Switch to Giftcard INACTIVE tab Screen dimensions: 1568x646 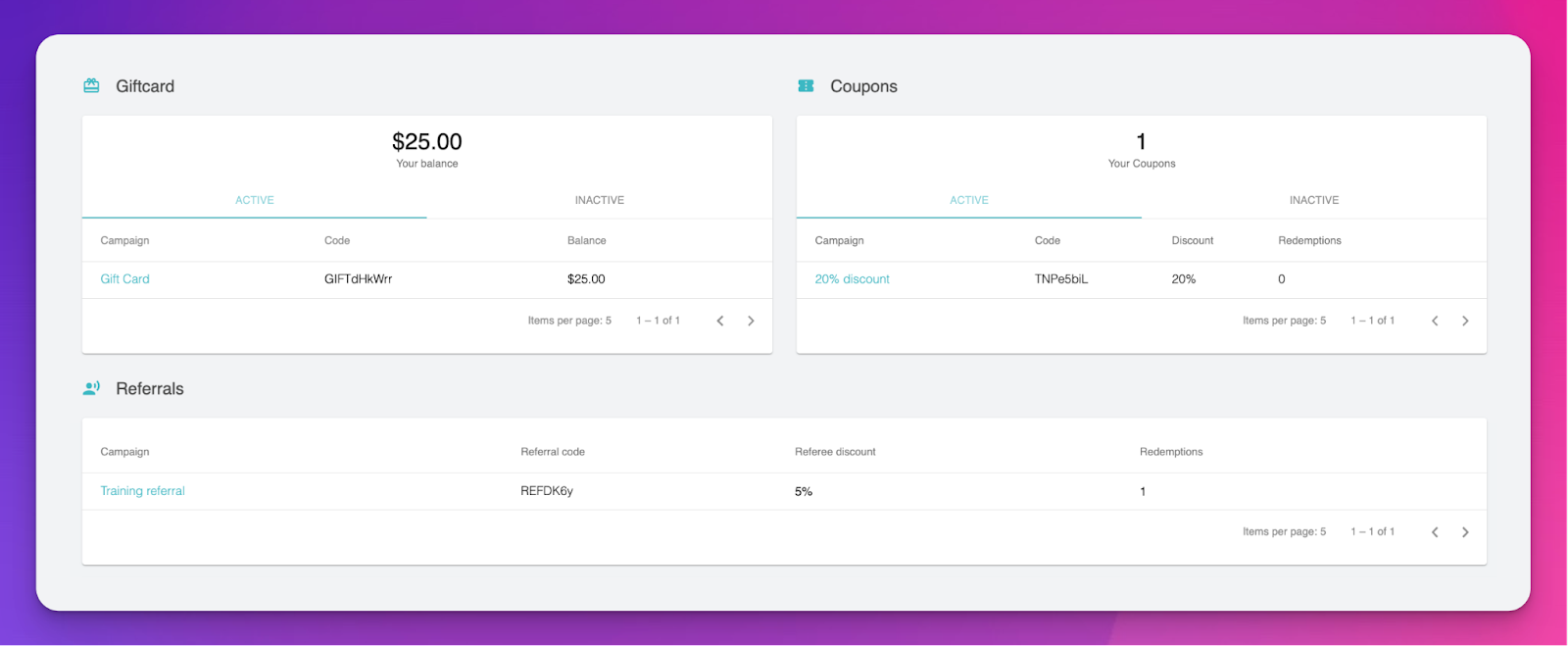(x=600, y=200)
